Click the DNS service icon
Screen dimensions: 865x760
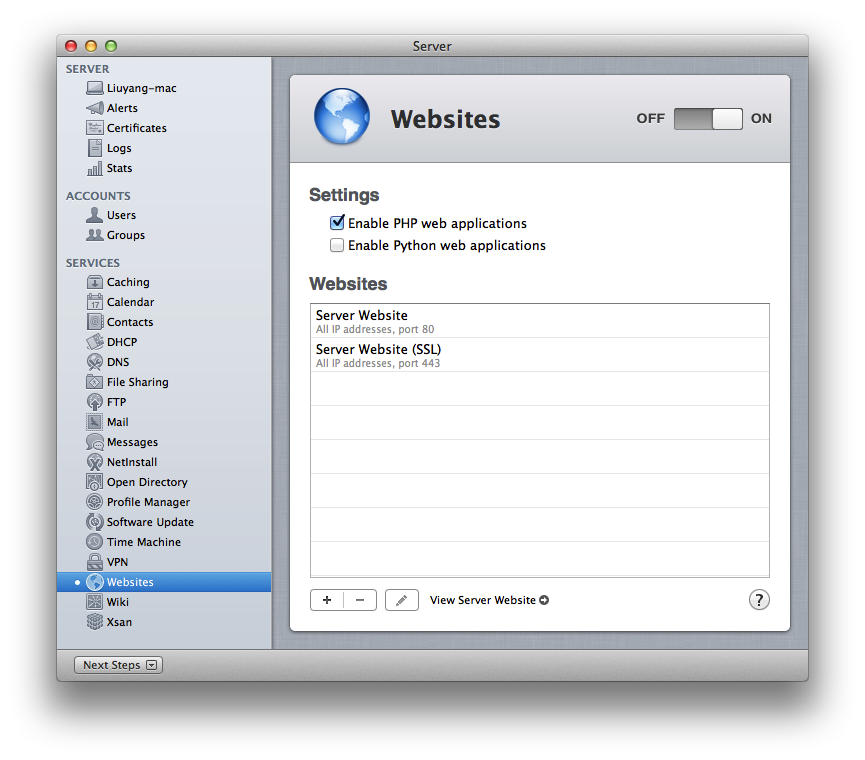[x=95, y=362]
